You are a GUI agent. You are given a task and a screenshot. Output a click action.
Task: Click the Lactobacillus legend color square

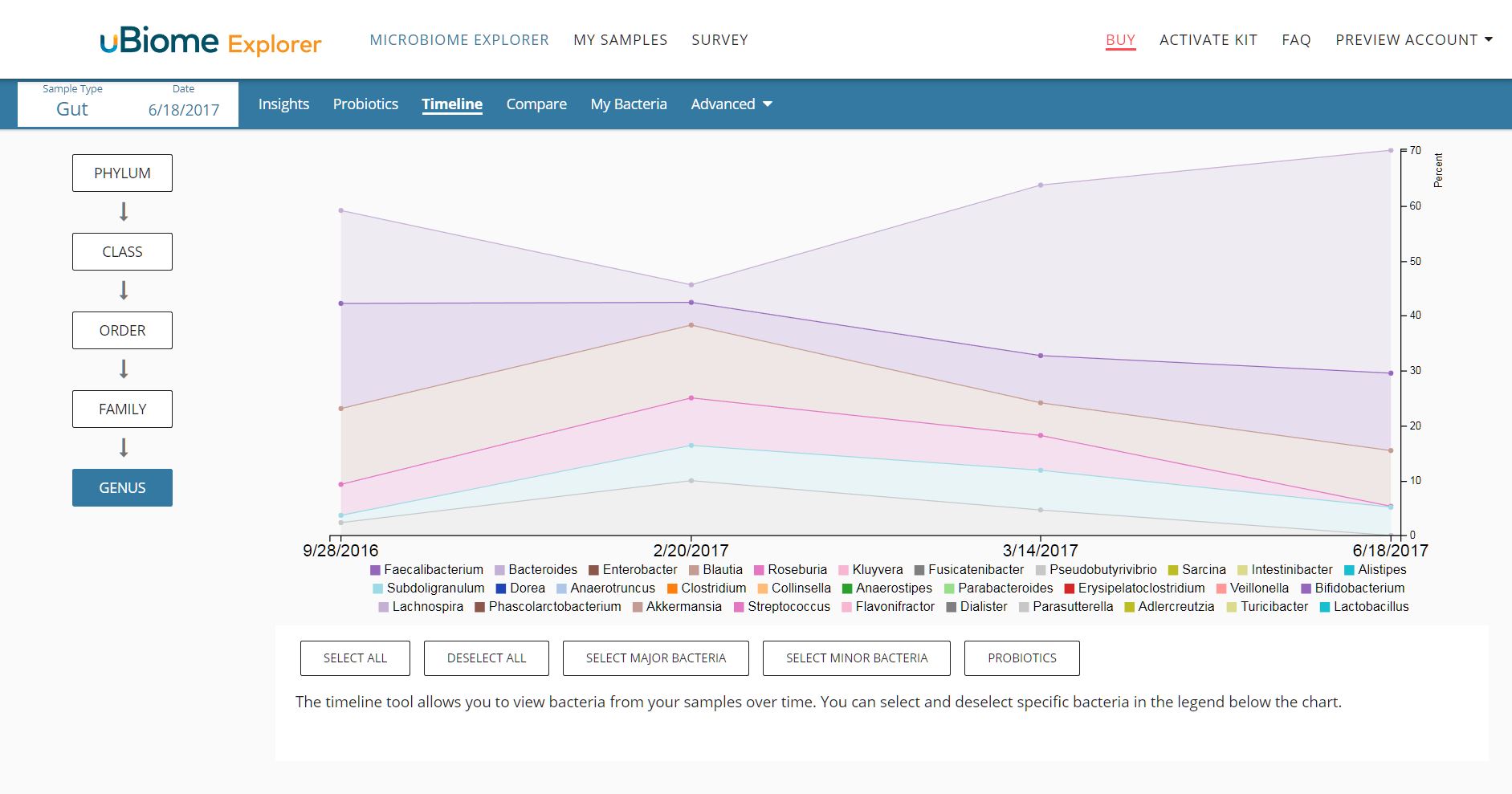1325,607
